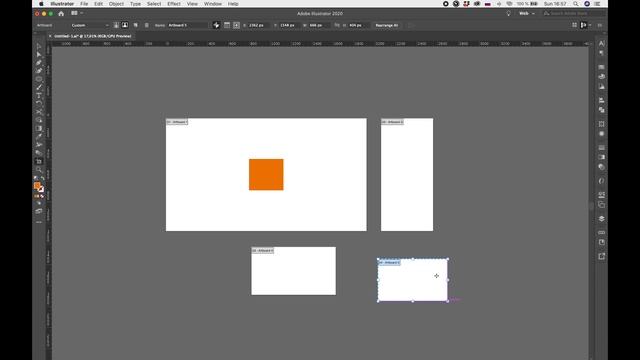Open Align panel icon in right dock
This screenshot has width=640, height=360.
(602, 100)
